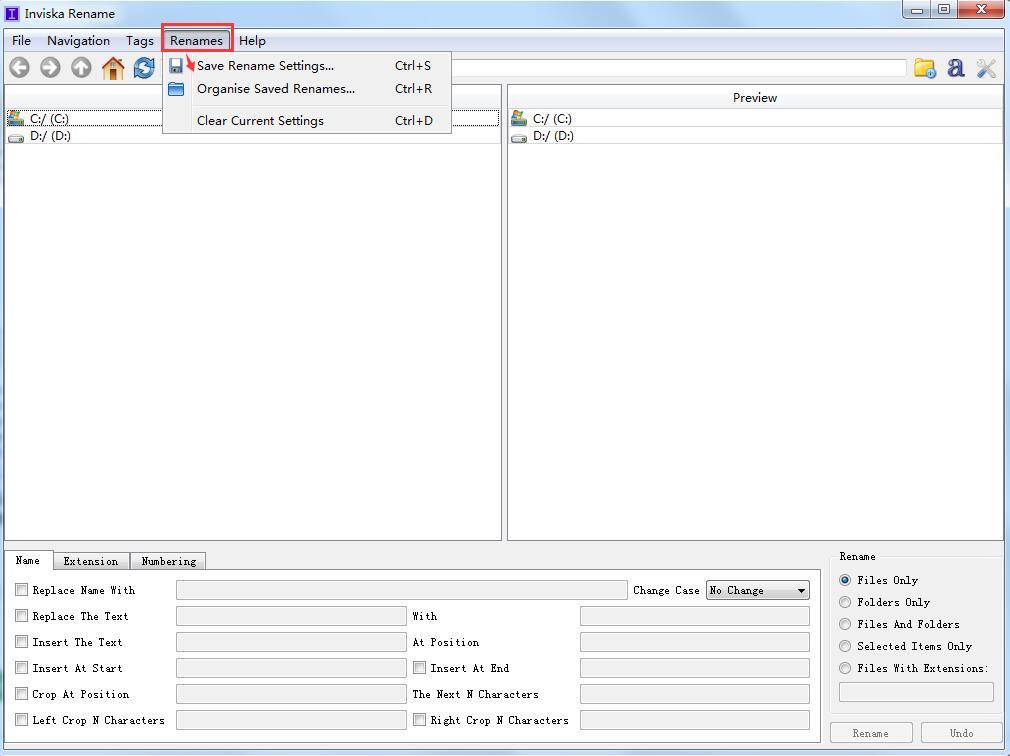The image size is (1010, 756).
Task: Enable Right Crop N Characters checkbox
Action: [419, 720]
